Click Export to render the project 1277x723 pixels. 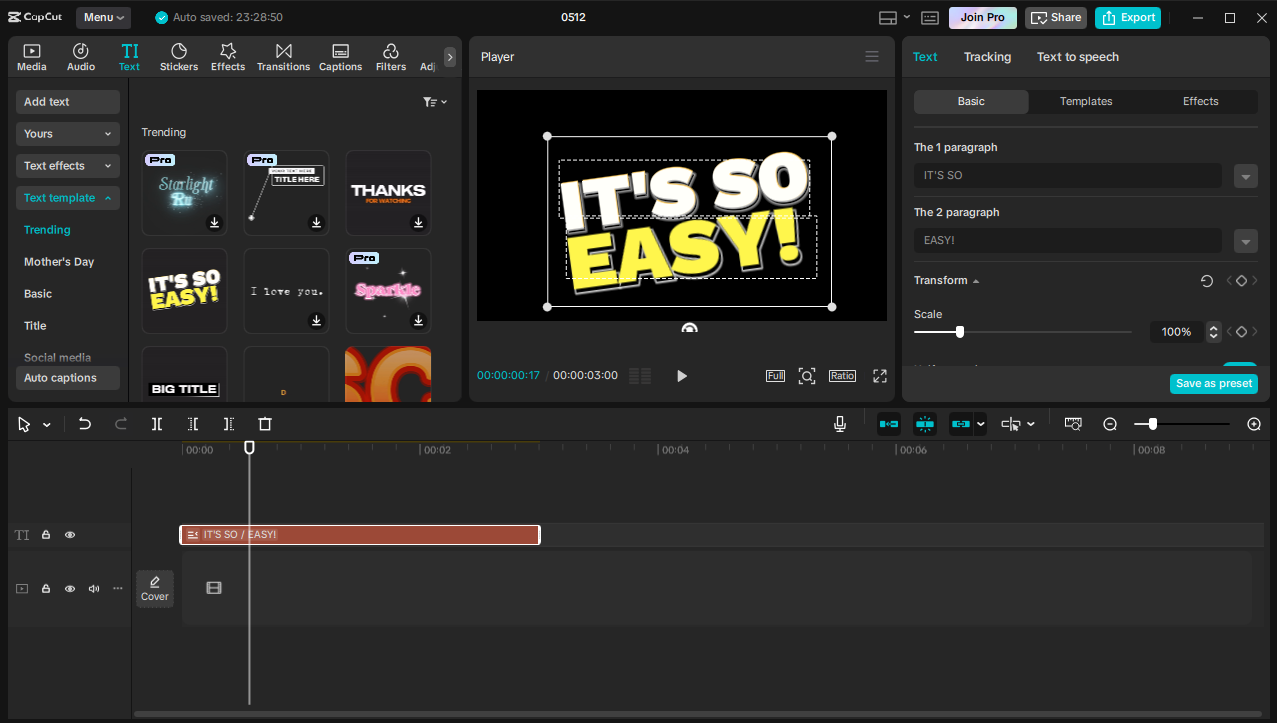[x=1127, y=17]
